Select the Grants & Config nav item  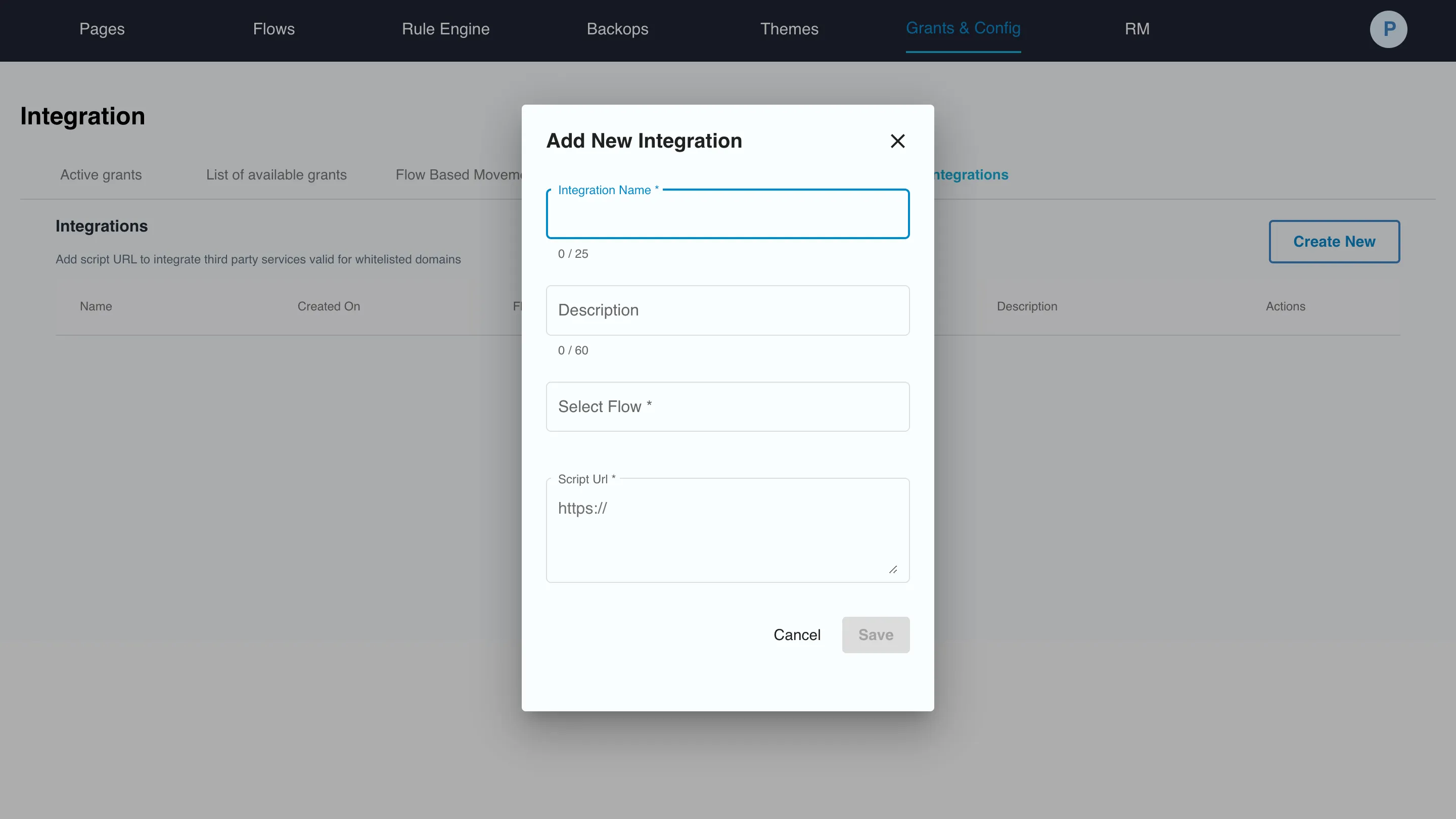click(963, 28)
